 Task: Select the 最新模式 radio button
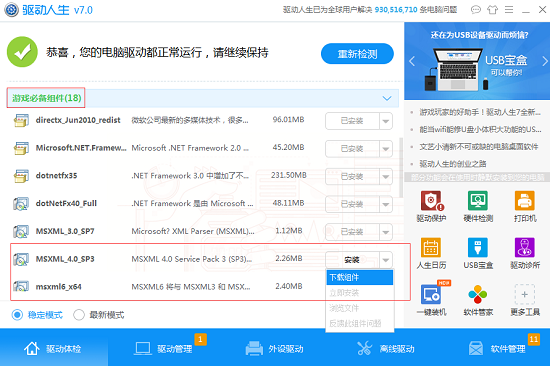(79, 315)
